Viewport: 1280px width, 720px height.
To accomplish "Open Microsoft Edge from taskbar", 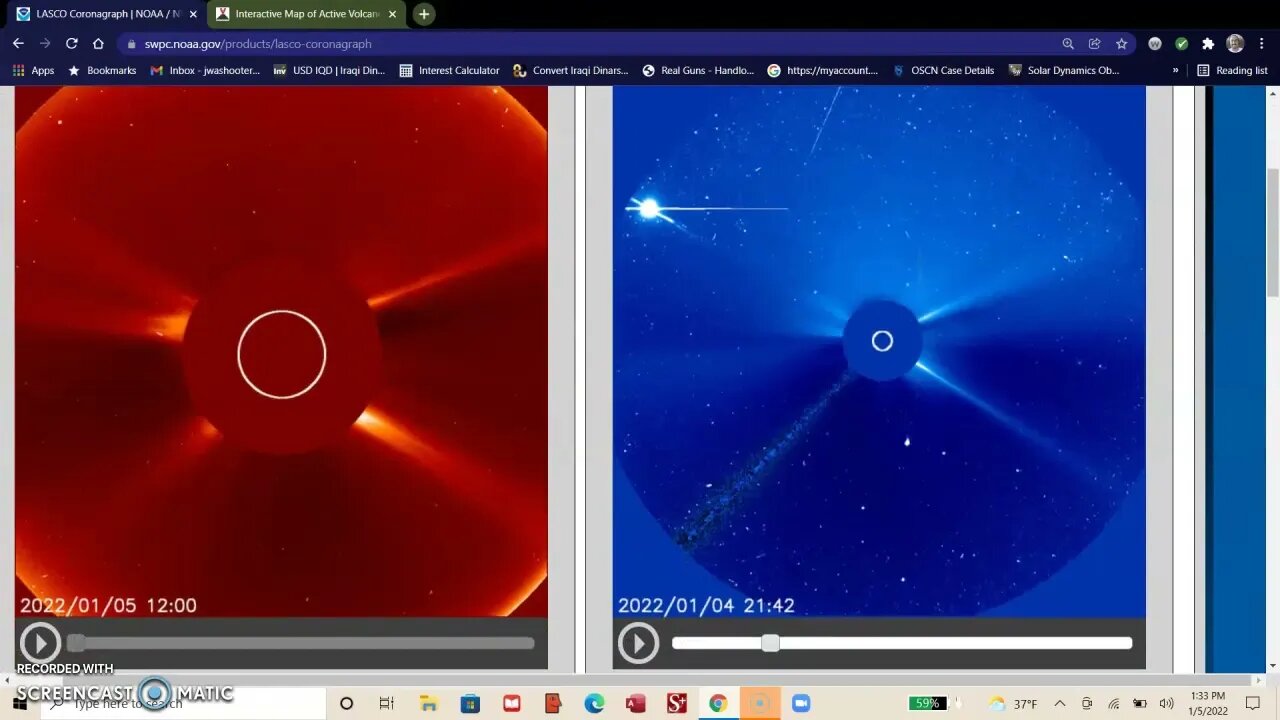I will (594, 703).
